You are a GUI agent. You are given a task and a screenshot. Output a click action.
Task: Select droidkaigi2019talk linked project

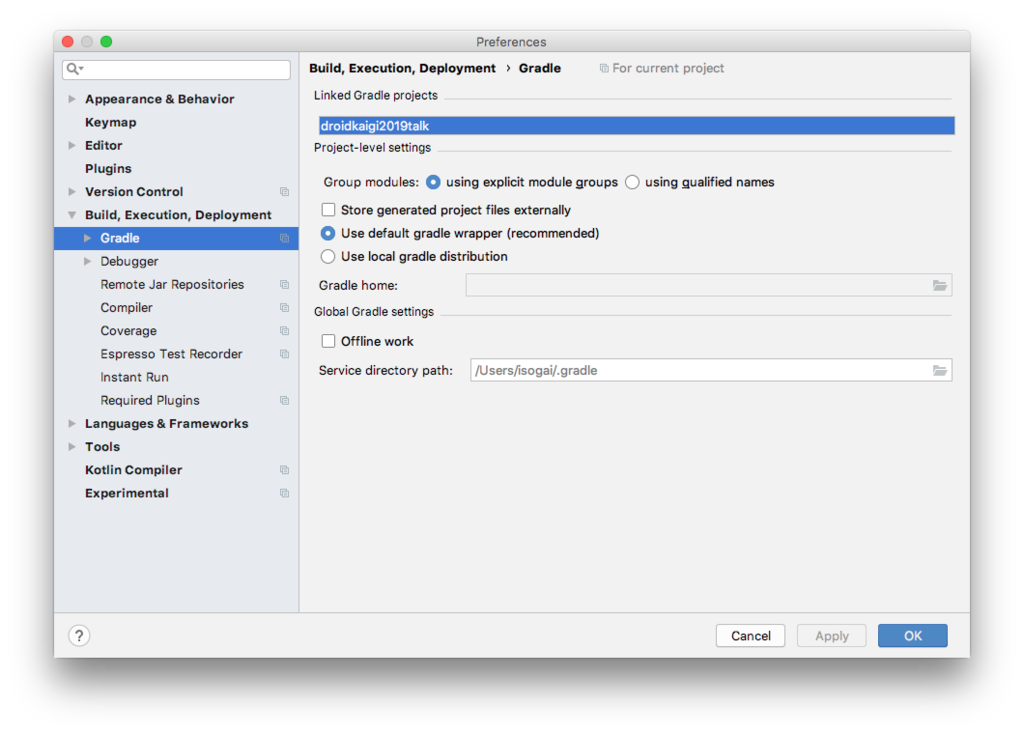pyautogui.click(x=637, y=125)
